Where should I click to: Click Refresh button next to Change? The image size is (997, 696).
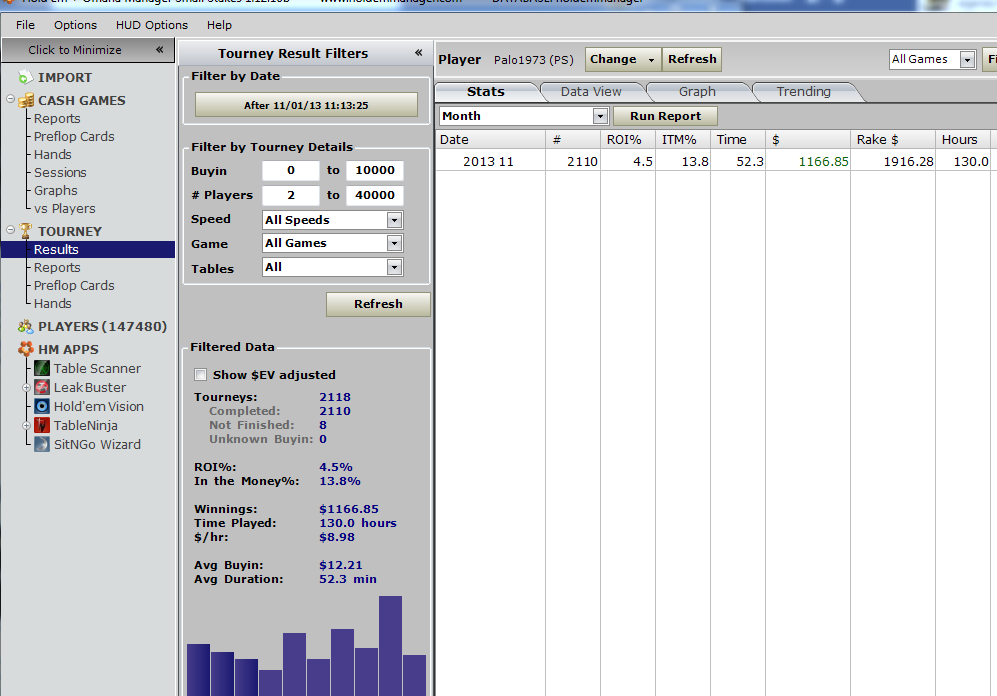pyautogui.click(x=692, y=59)
